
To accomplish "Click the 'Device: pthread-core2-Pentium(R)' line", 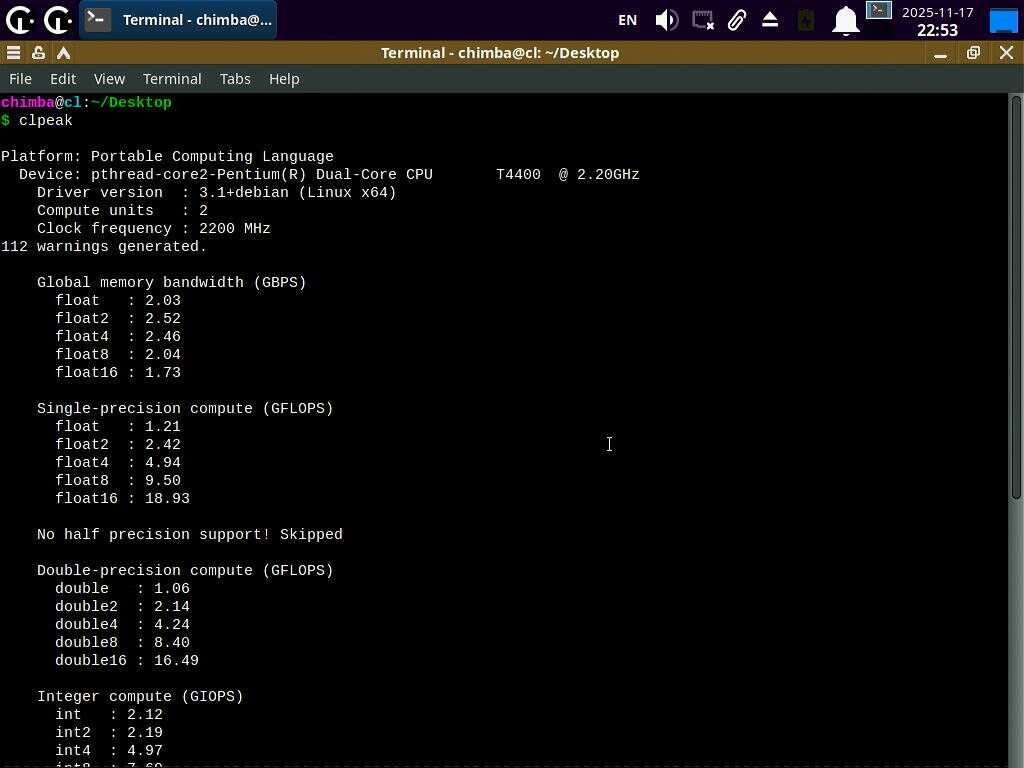I will (x=329, y=174).
